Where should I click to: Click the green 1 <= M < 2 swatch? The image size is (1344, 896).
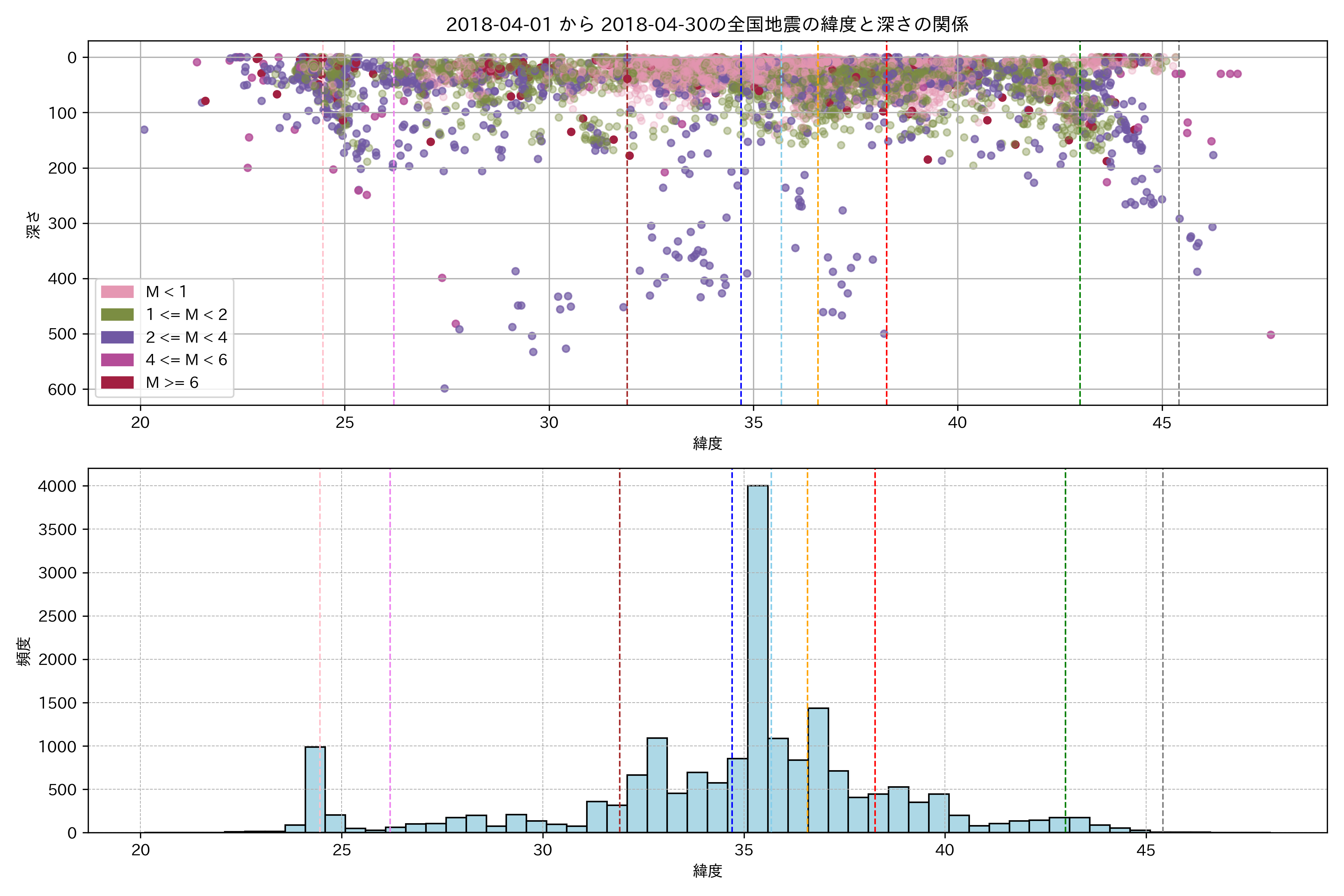[x=117, y=315]
